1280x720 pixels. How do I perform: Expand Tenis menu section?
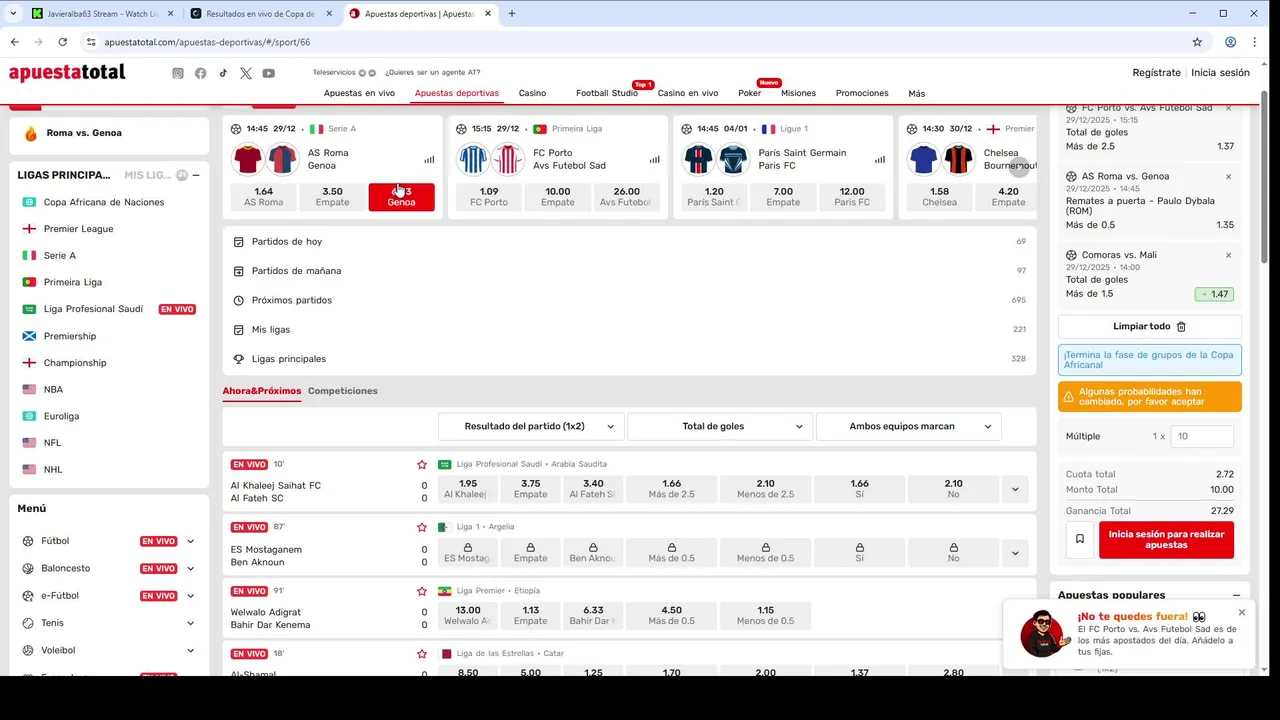tap(190, 623)
